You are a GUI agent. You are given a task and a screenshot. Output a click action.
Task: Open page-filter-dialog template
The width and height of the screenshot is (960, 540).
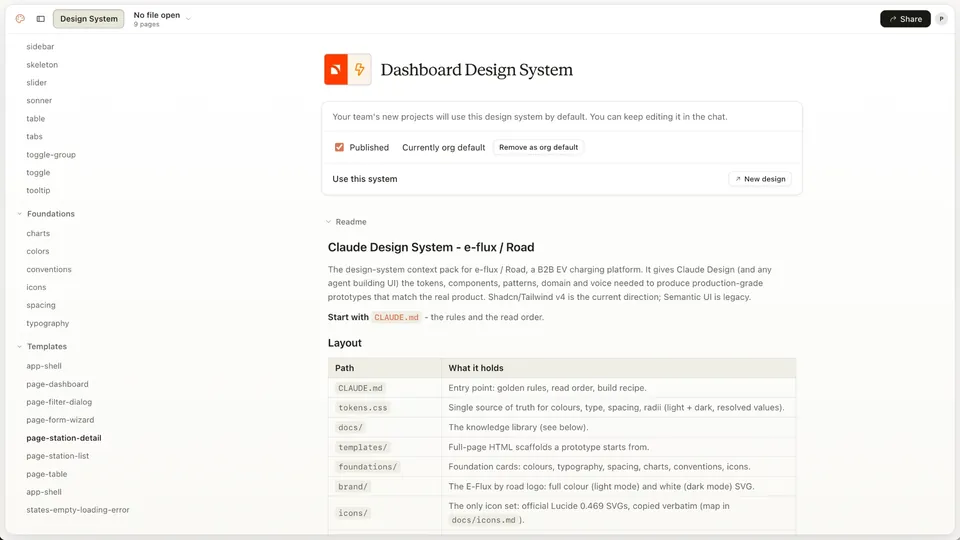(59, 402)
